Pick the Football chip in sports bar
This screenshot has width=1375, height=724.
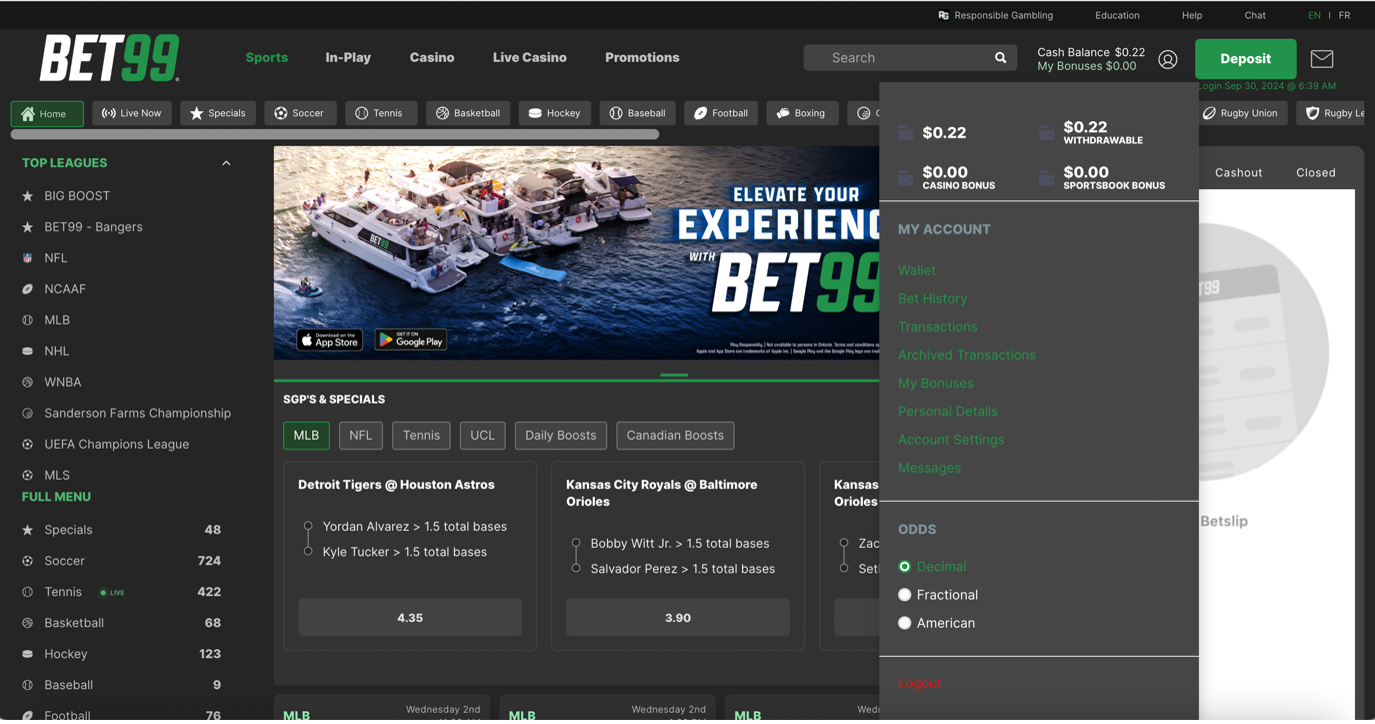click(721, 113)
